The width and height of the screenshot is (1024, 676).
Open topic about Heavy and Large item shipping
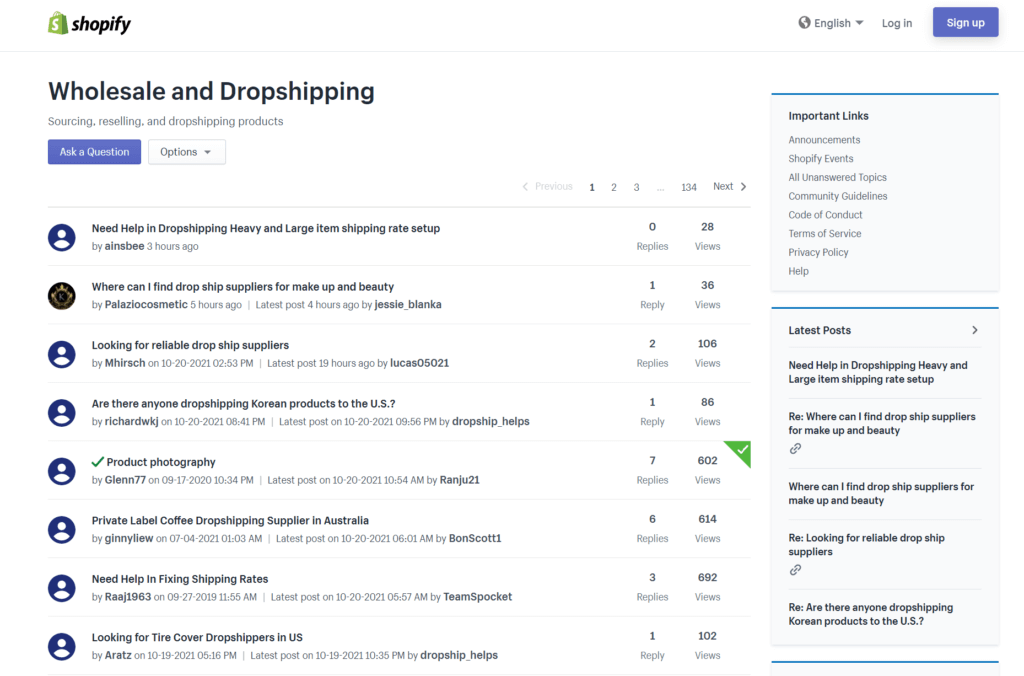pos(266,229)
